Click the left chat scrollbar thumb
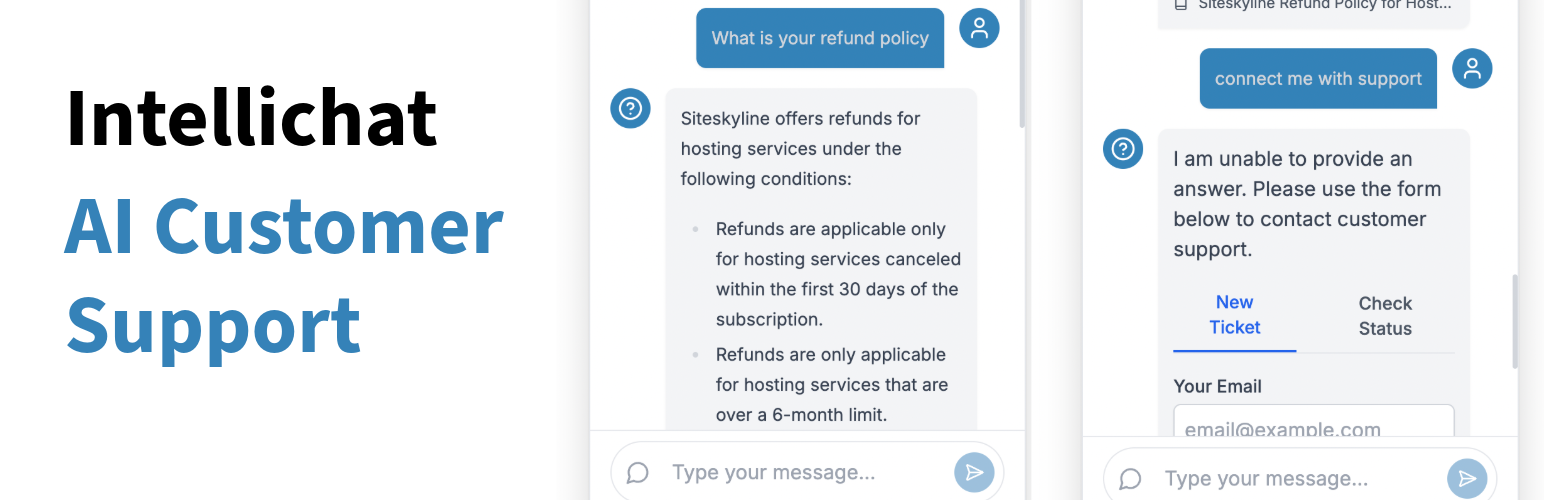 (x=1022, y=60)
